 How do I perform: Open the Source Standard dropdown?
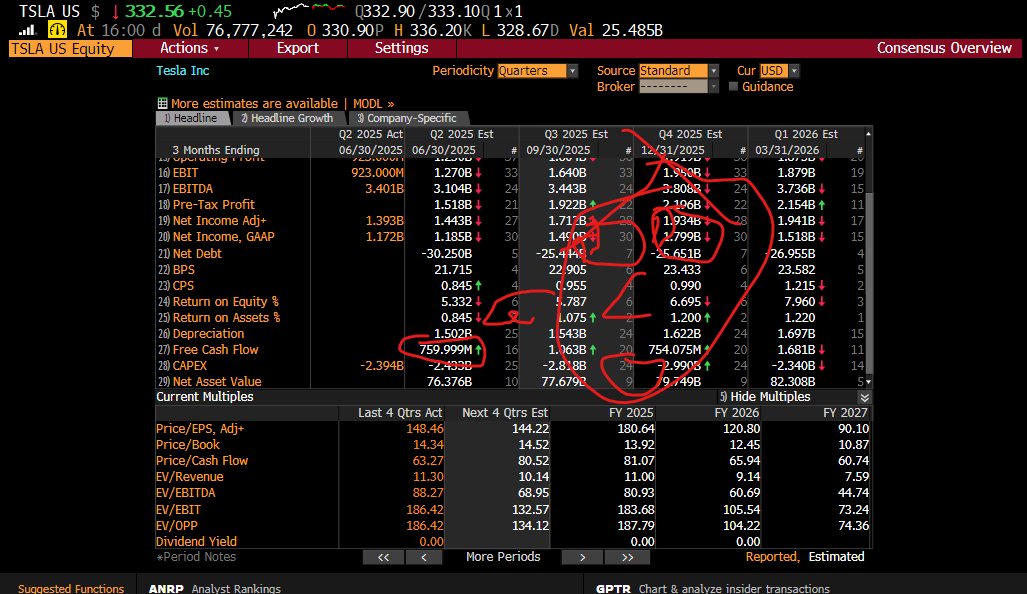pyautogui.click(x=679, y=71)
